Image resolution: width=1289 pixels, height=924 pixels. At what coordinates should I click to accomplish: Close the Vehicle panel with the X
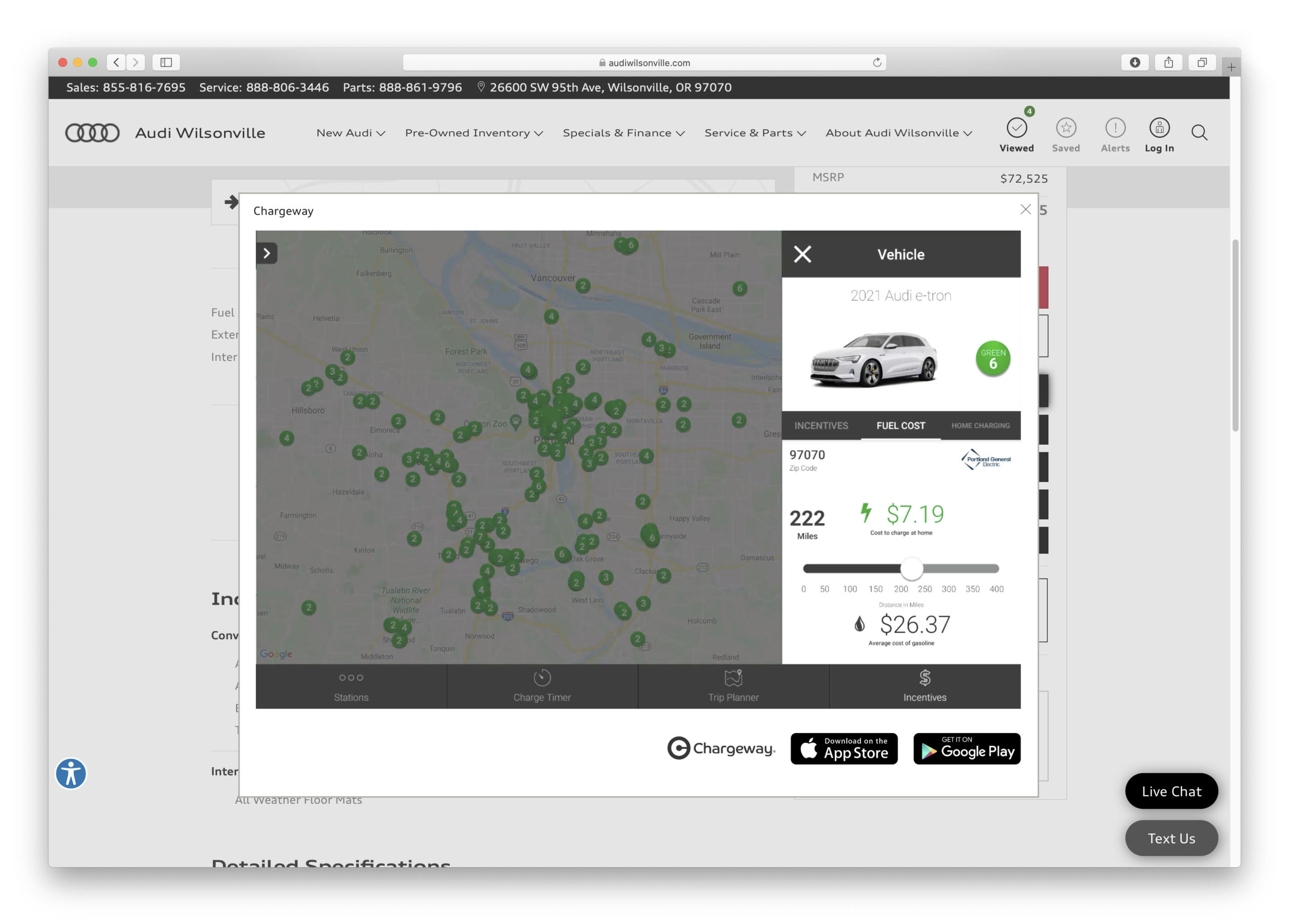pyautogui.click(x=802, y=254)
